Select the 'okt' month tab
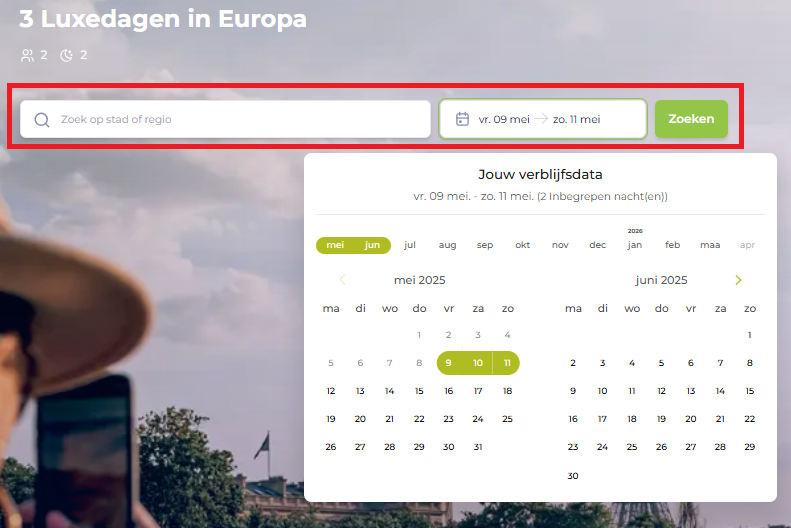Image resolution: width=791 pixels, height=528 pixels. (523, 245)
